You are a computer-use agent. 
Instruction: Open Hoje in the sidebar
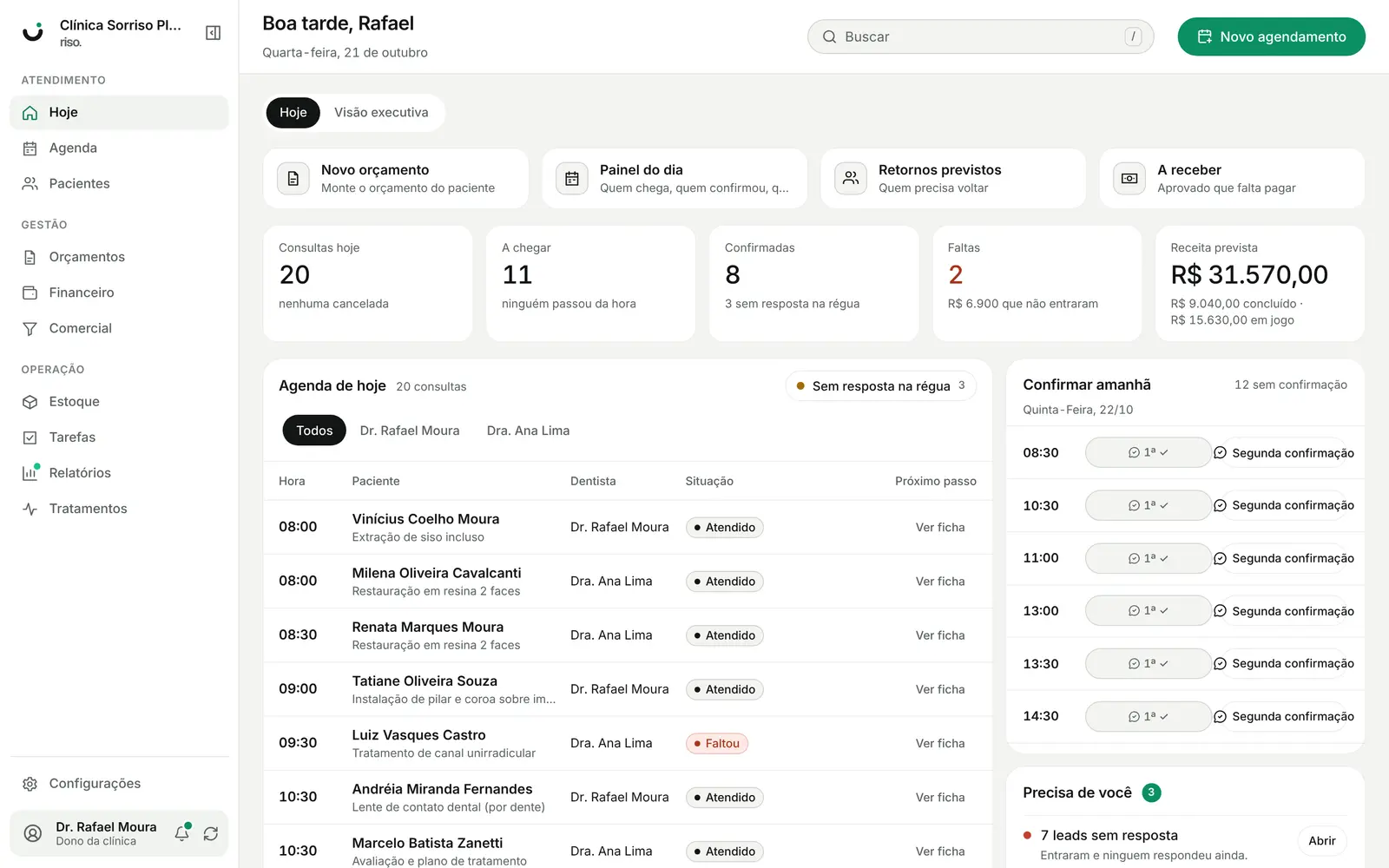(x=119, y=113)
